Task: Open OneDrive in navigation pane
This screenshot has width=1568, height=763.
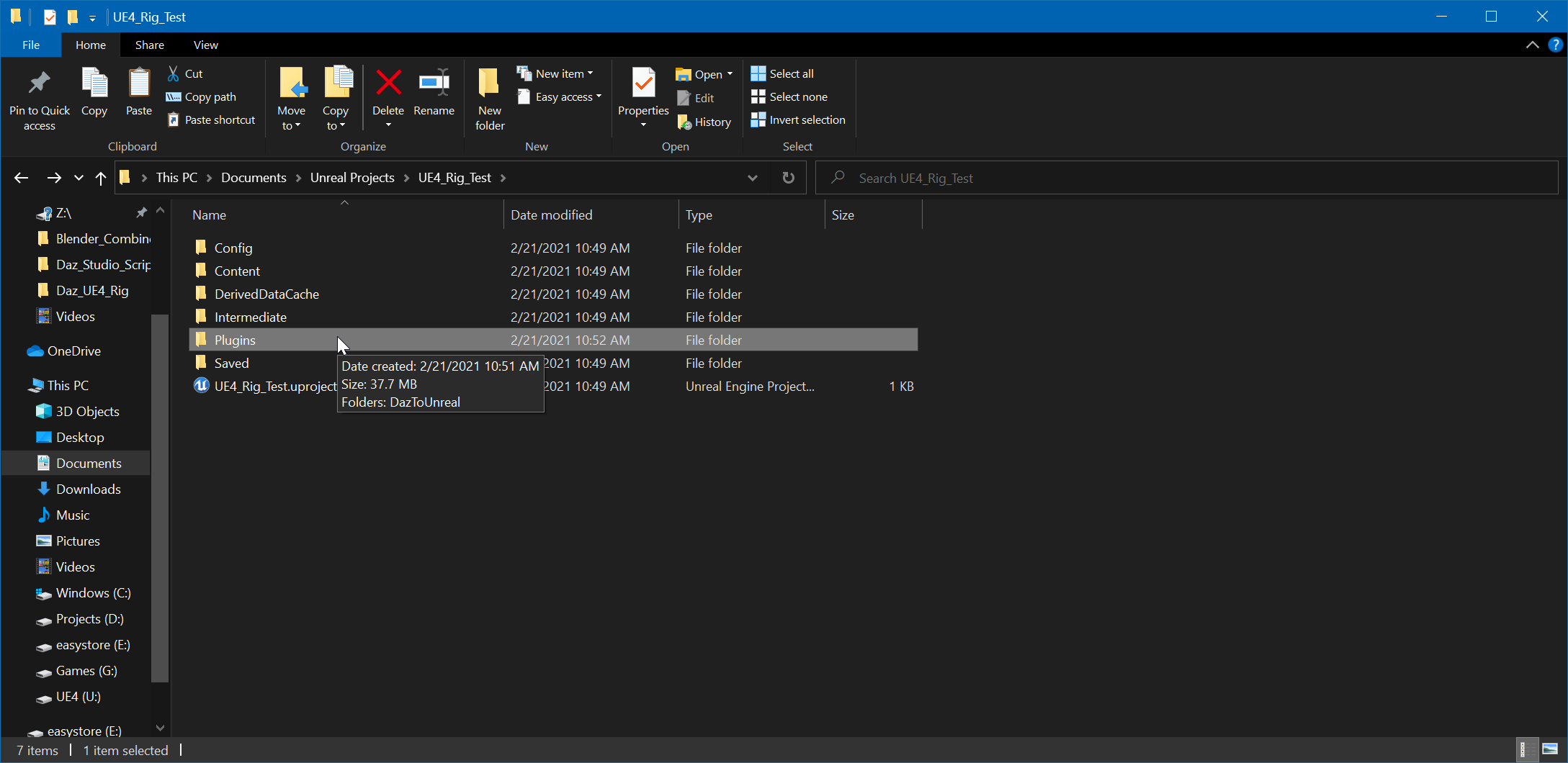Action: pyautogui.click(x=63, y=351)
